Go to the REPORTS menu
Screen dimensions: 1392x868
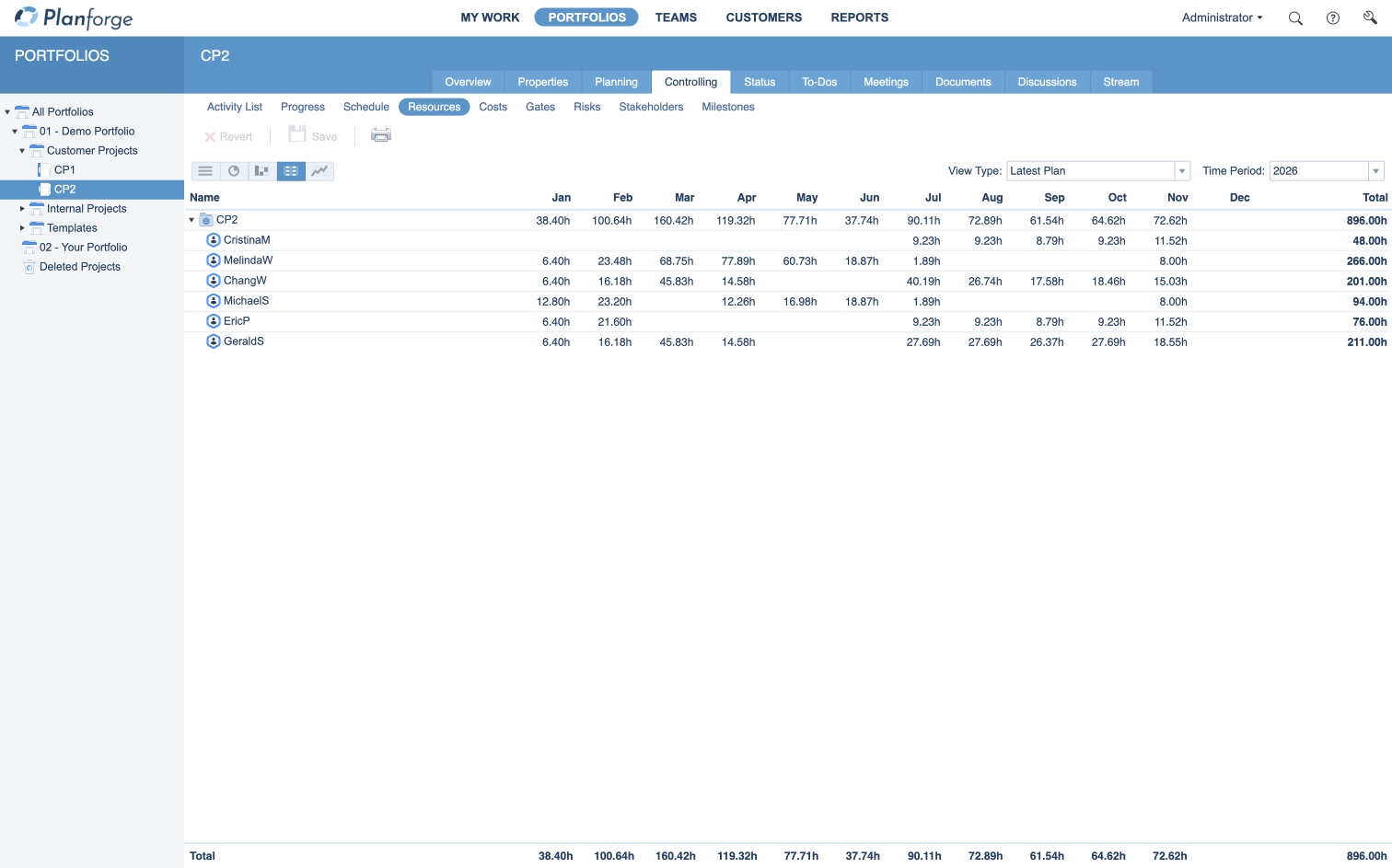859,17
